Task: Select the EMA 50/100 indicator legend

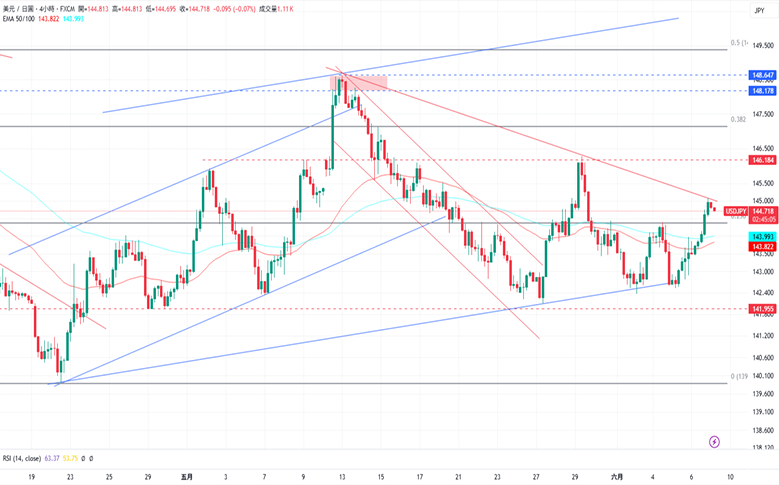Action: [x=19, y=19]
